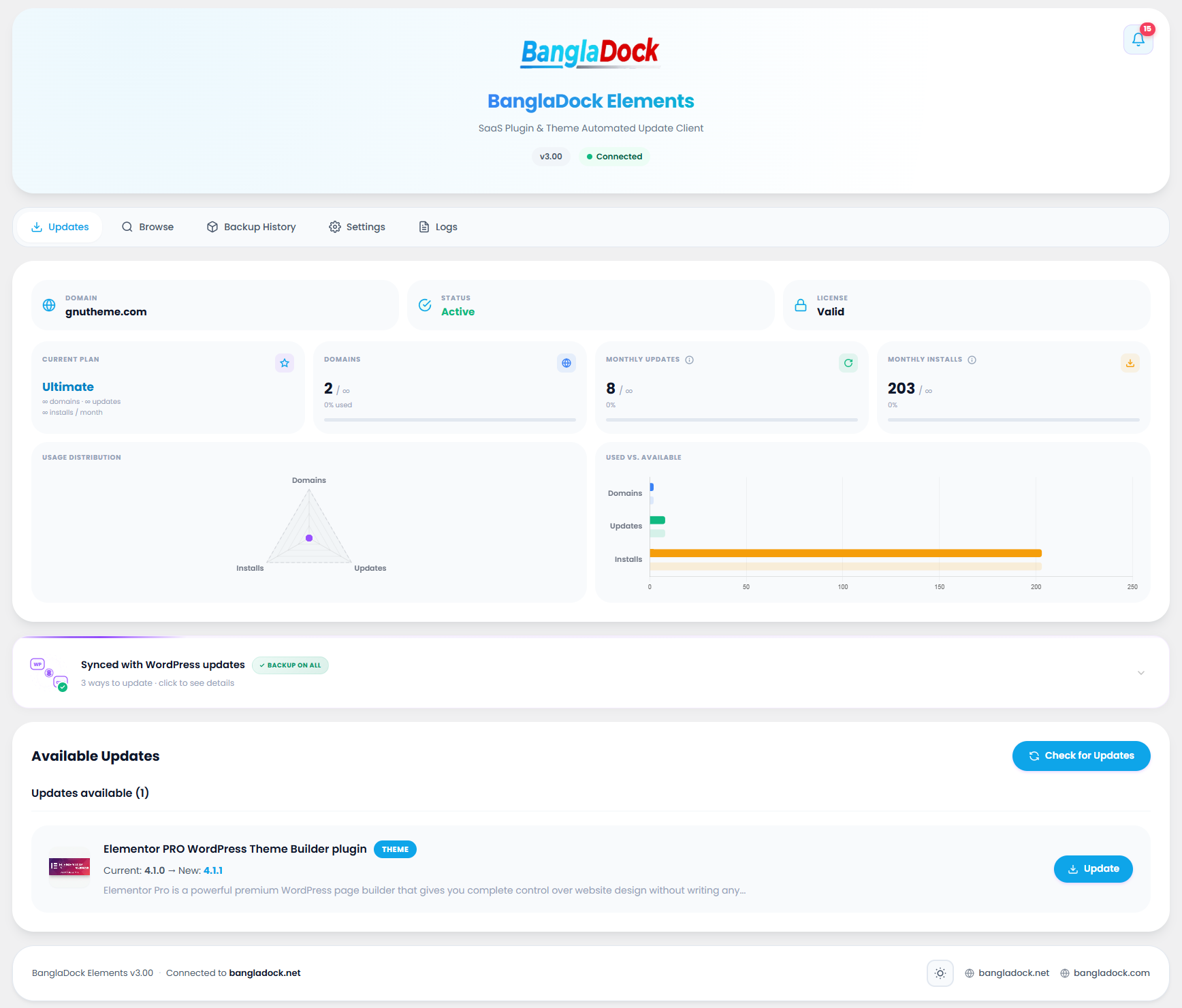Click the Connected status badge
This screenshot has height=1008, width=1182.
click(x=614, y=157)
